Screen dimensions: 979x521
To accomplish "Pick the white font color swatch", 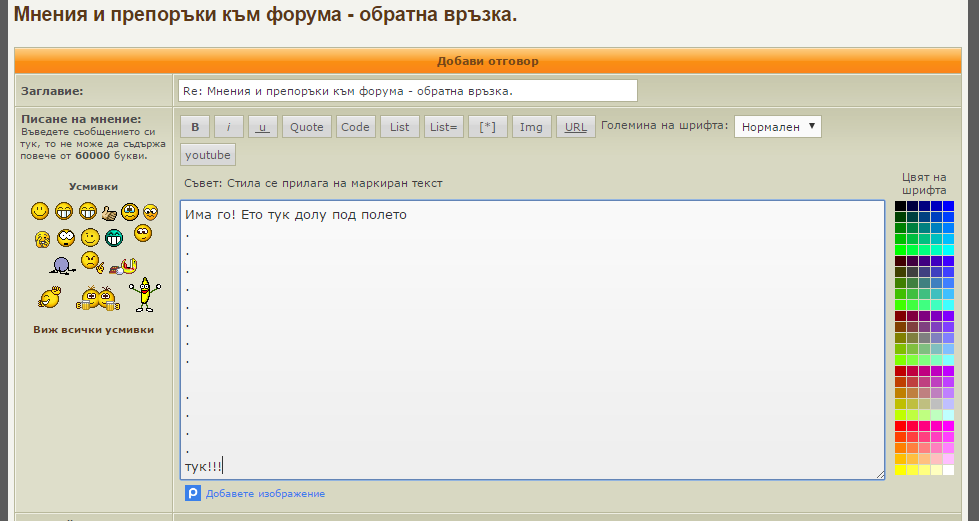I will pyautogui.click(x=948, y=470).
